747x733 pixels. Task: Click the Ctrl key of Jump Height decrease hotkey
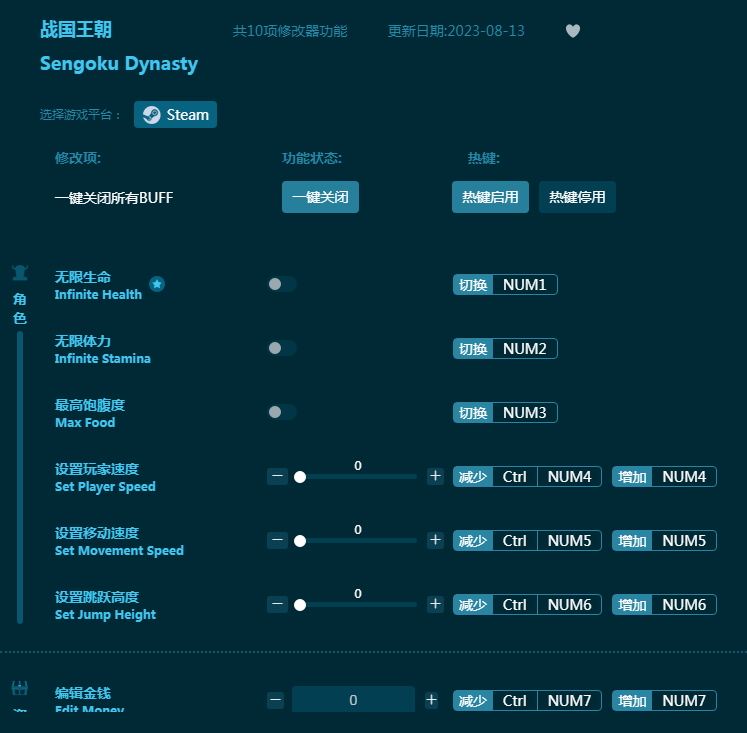click(x=515, y=605)
